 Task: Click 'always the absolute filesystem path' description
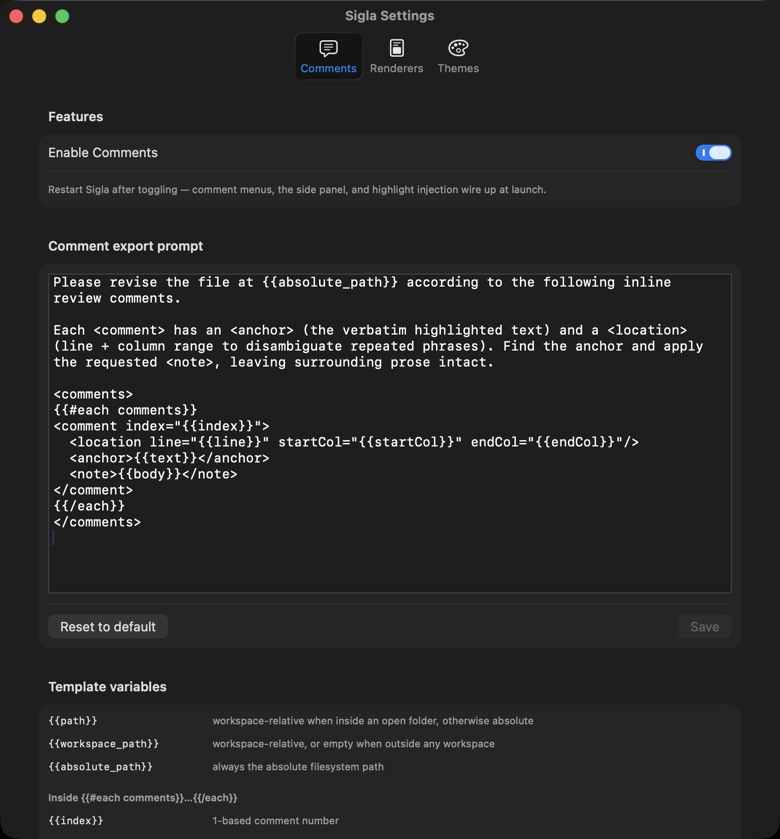click(x=298, y=767)
